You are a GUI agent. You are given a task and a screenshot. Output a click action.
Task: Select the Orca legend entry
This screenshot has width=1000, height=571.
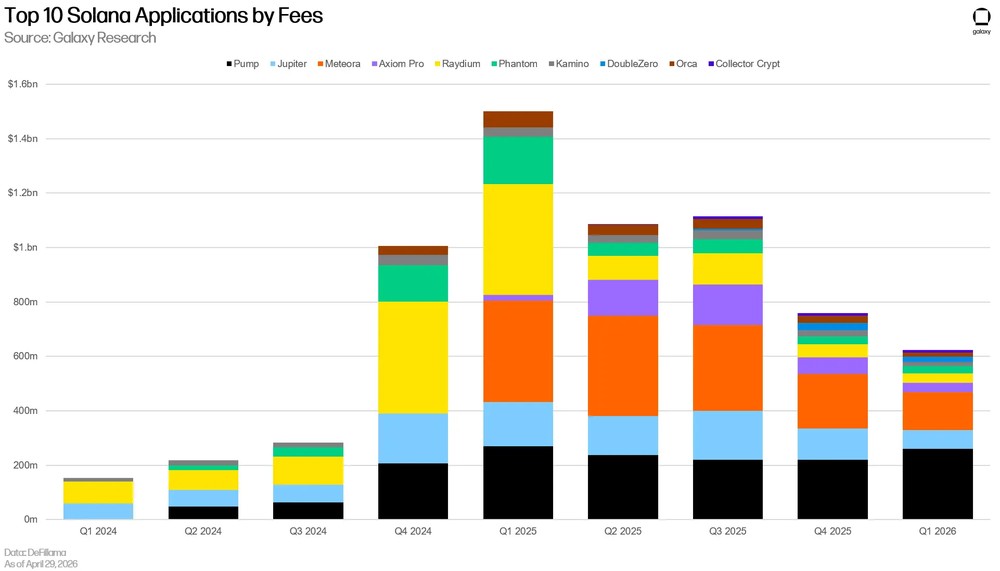[683, 64]
